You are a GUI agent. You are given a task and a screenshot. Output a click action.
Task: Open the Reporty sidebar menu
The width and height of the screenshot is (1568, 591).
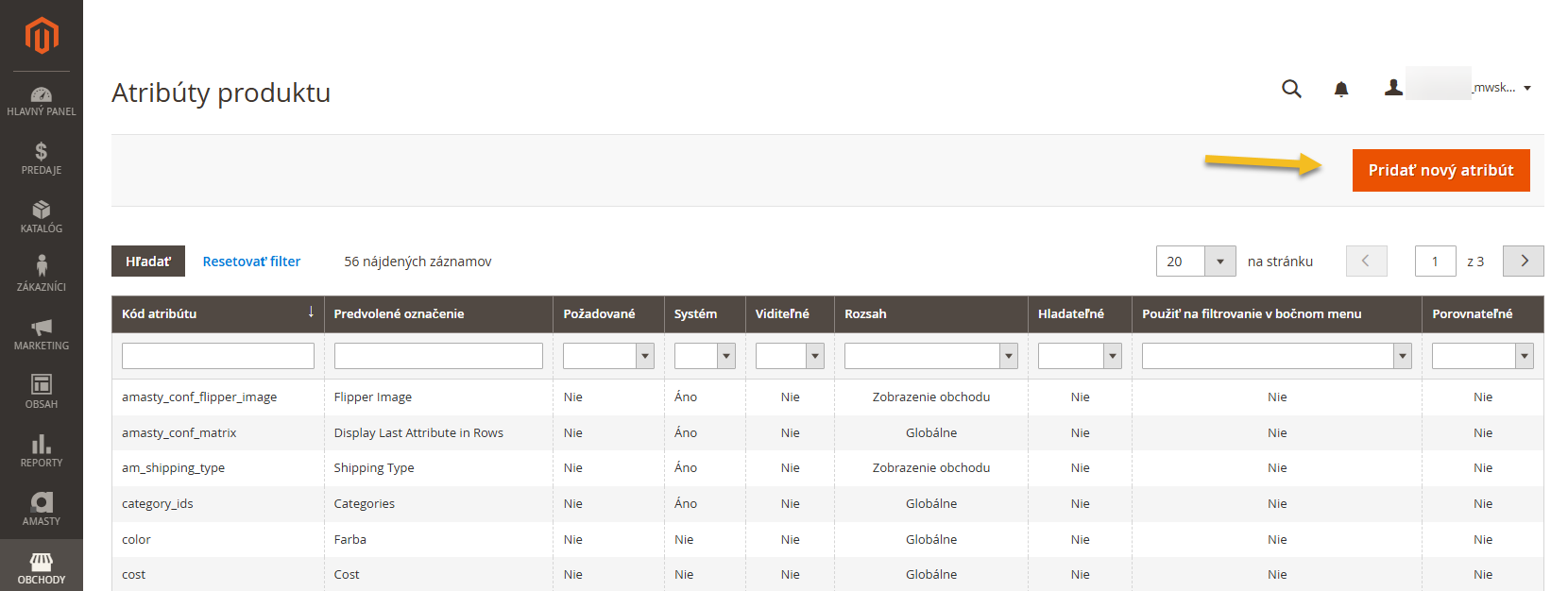pyautogui.click(x=42, y=450)
